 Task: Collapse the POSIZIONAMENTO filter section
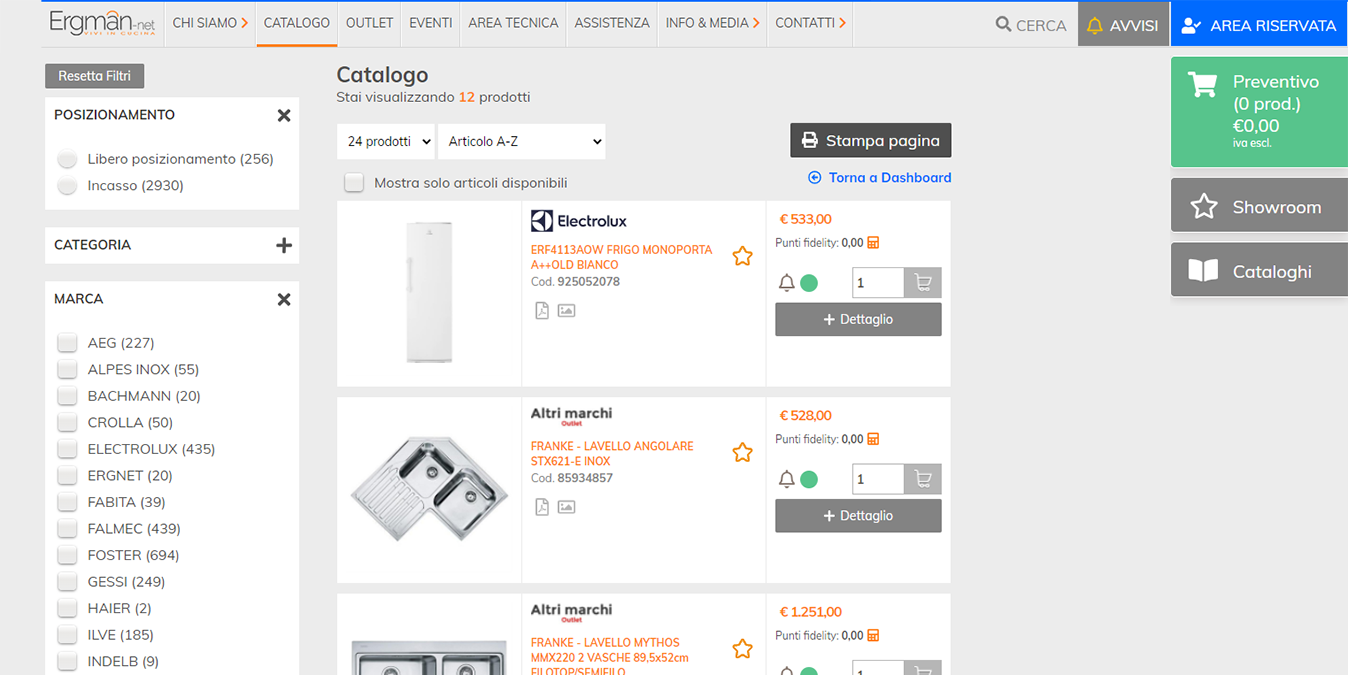click(284, 116)
